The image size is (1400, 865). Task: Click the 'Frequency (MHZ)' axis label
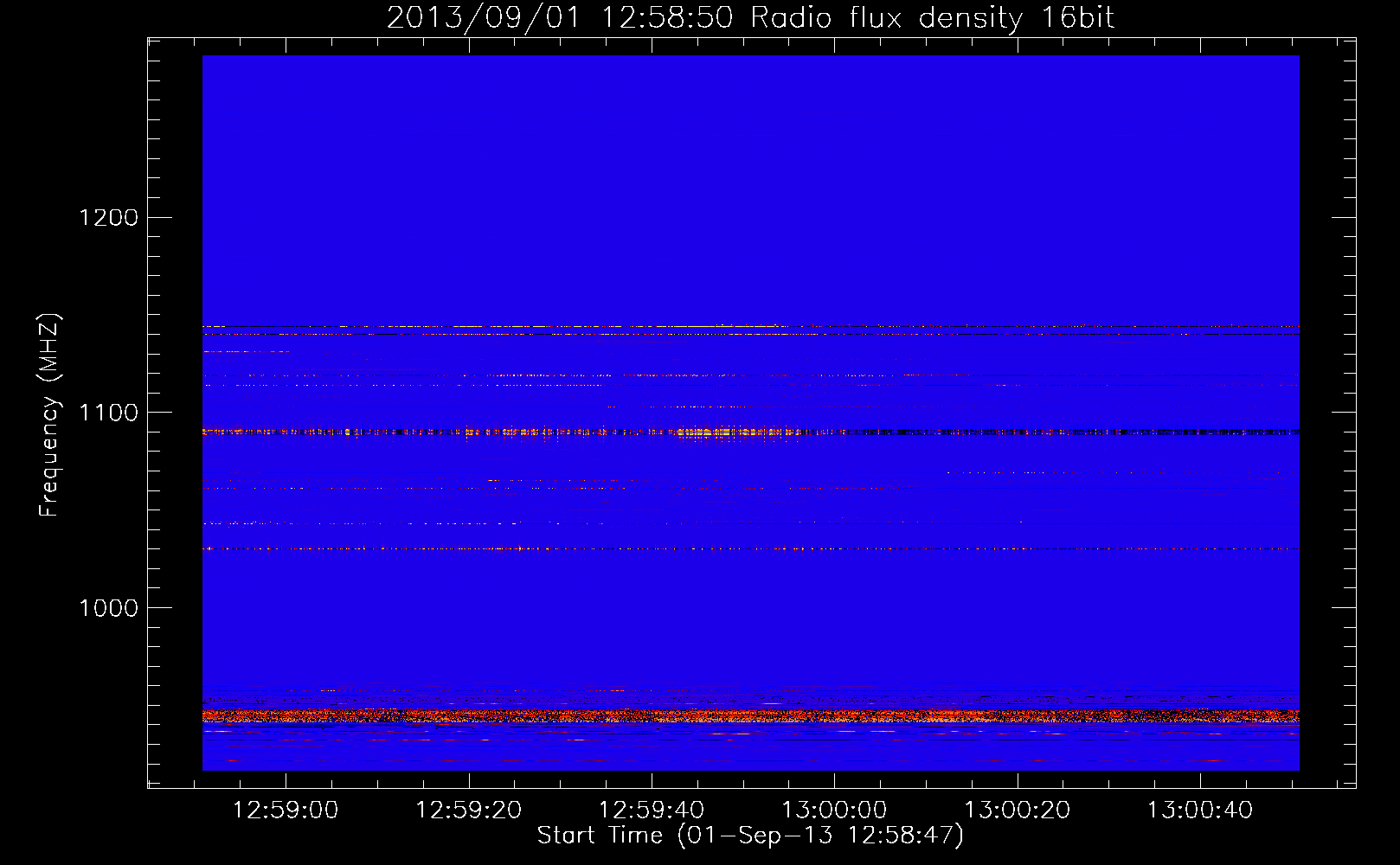pyautogui.click(x=50, y=415)
